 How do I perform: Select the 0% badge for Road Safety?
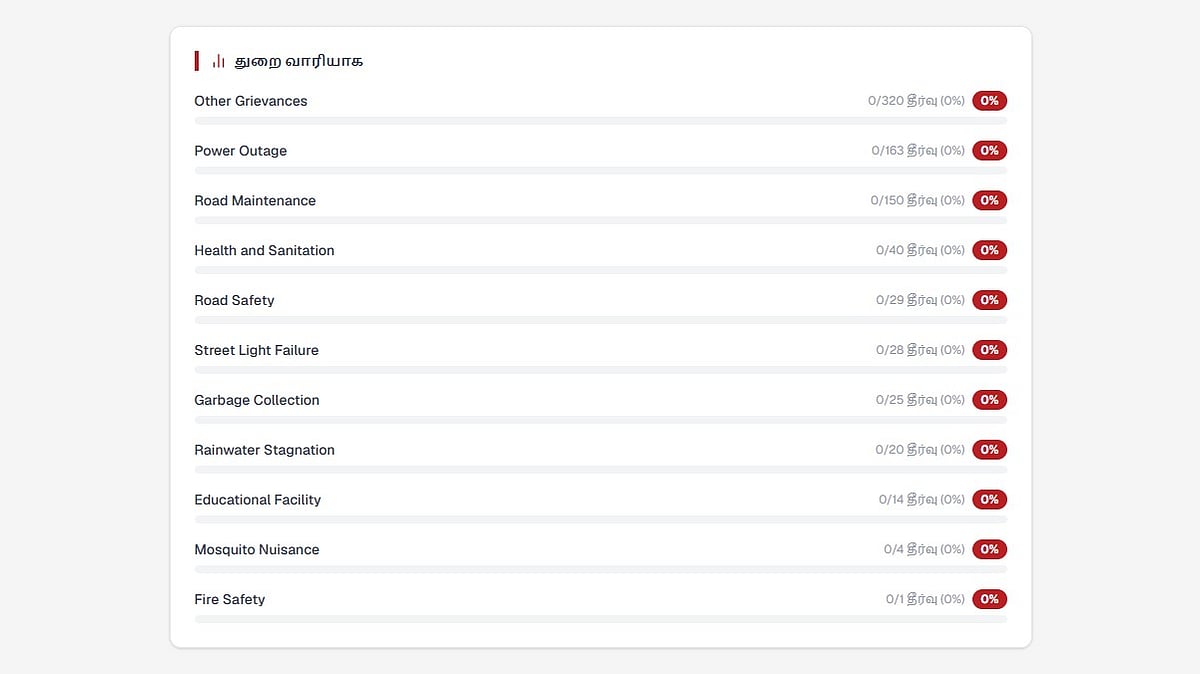click(989, 300)
